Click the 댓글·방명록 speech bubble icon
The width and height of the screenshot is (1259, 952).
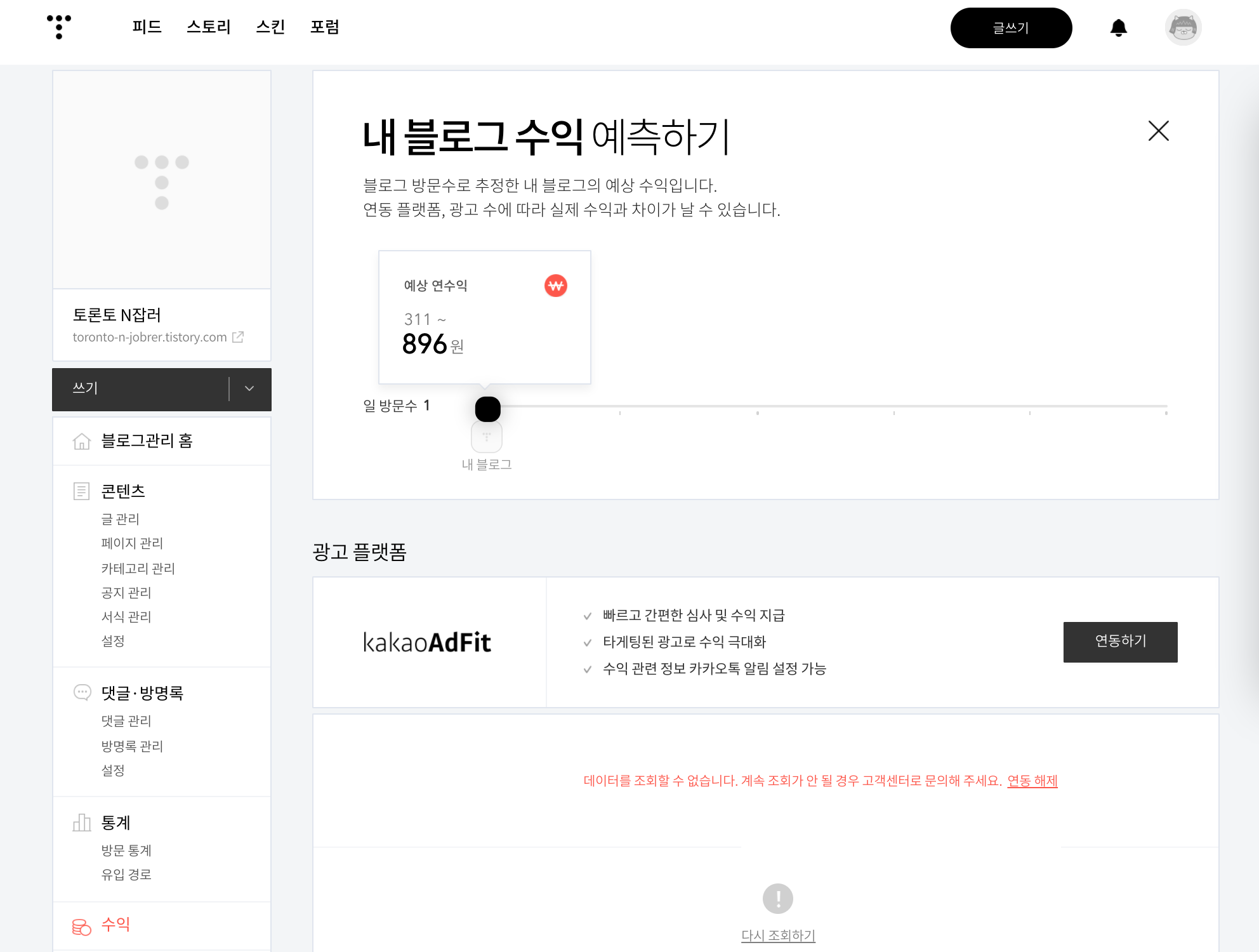click(82, 692)
